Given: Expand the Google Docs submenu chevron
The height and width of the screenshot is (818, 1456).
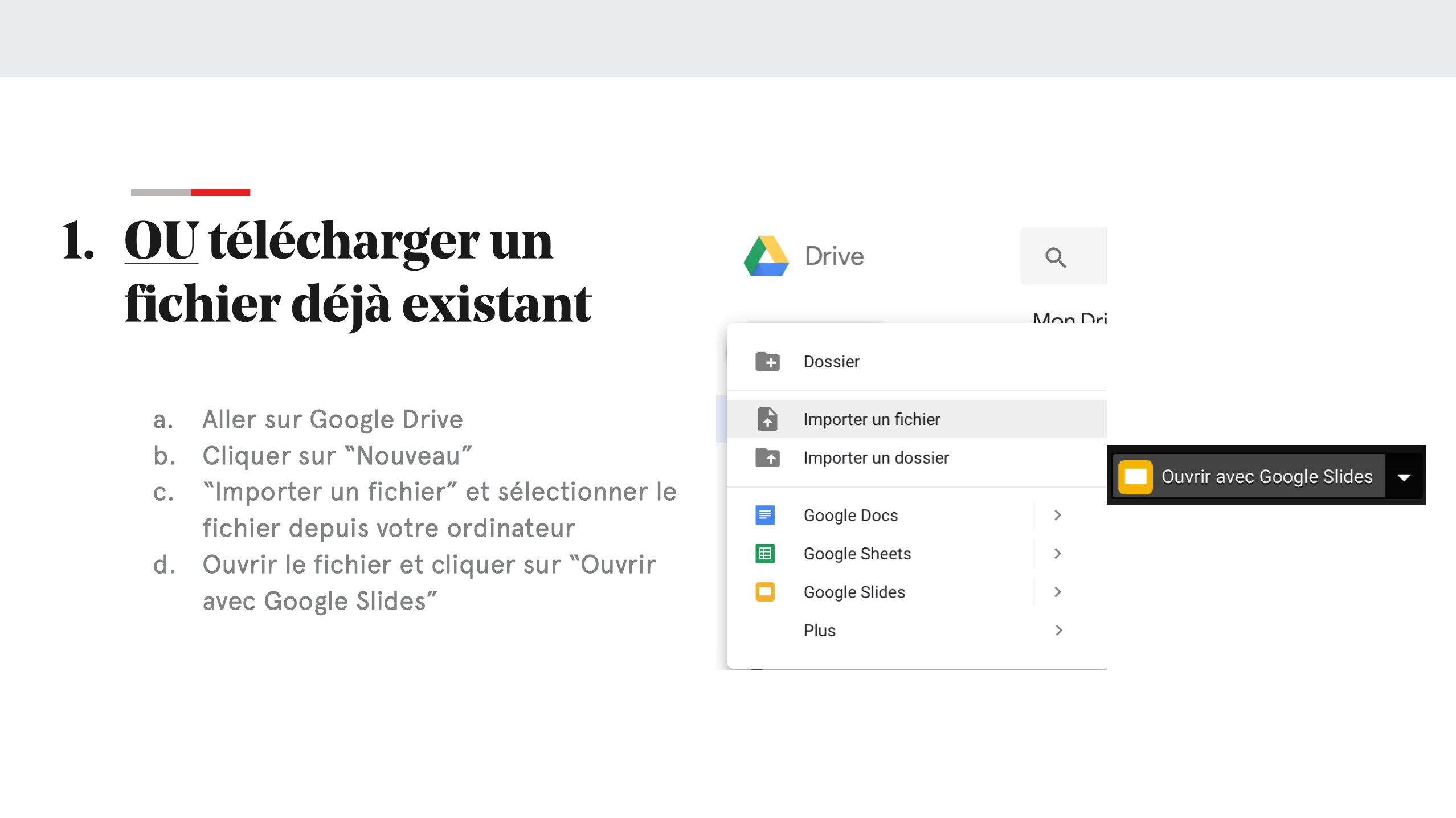Looking at the screenshot, I should [x=1058, y=515].
